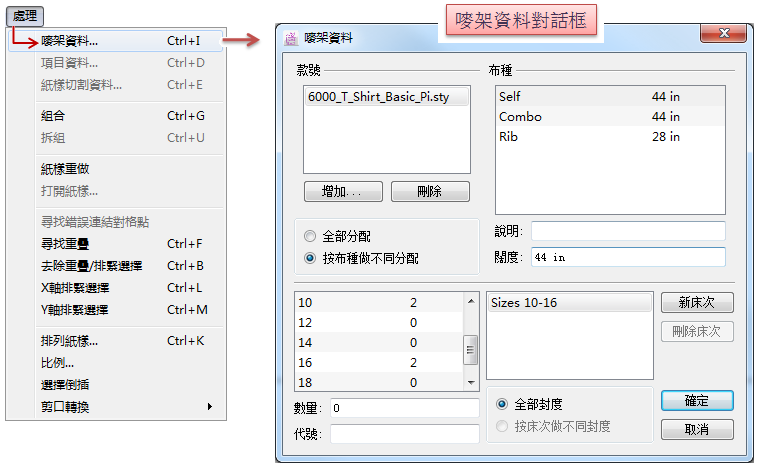Select size row 14

(x=379, y=343)
